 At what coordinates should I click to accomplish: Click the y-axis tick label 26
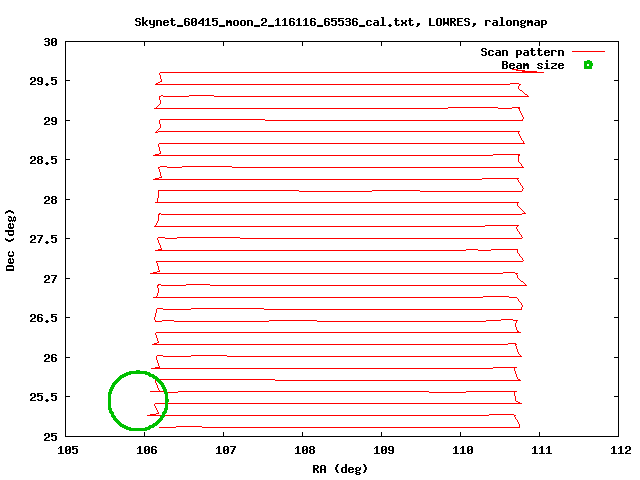pos(51,358)
